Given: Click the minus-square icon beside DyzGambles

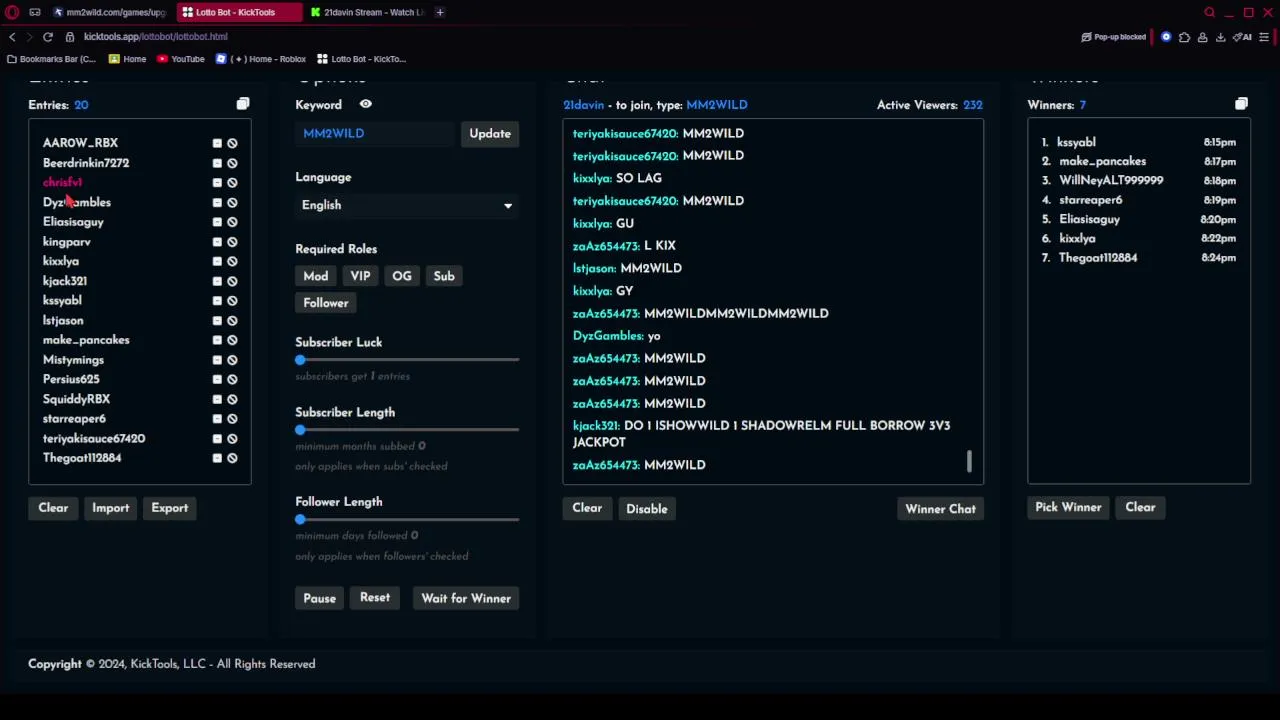Looking at the screenshot, I should (x=217, y=202).
